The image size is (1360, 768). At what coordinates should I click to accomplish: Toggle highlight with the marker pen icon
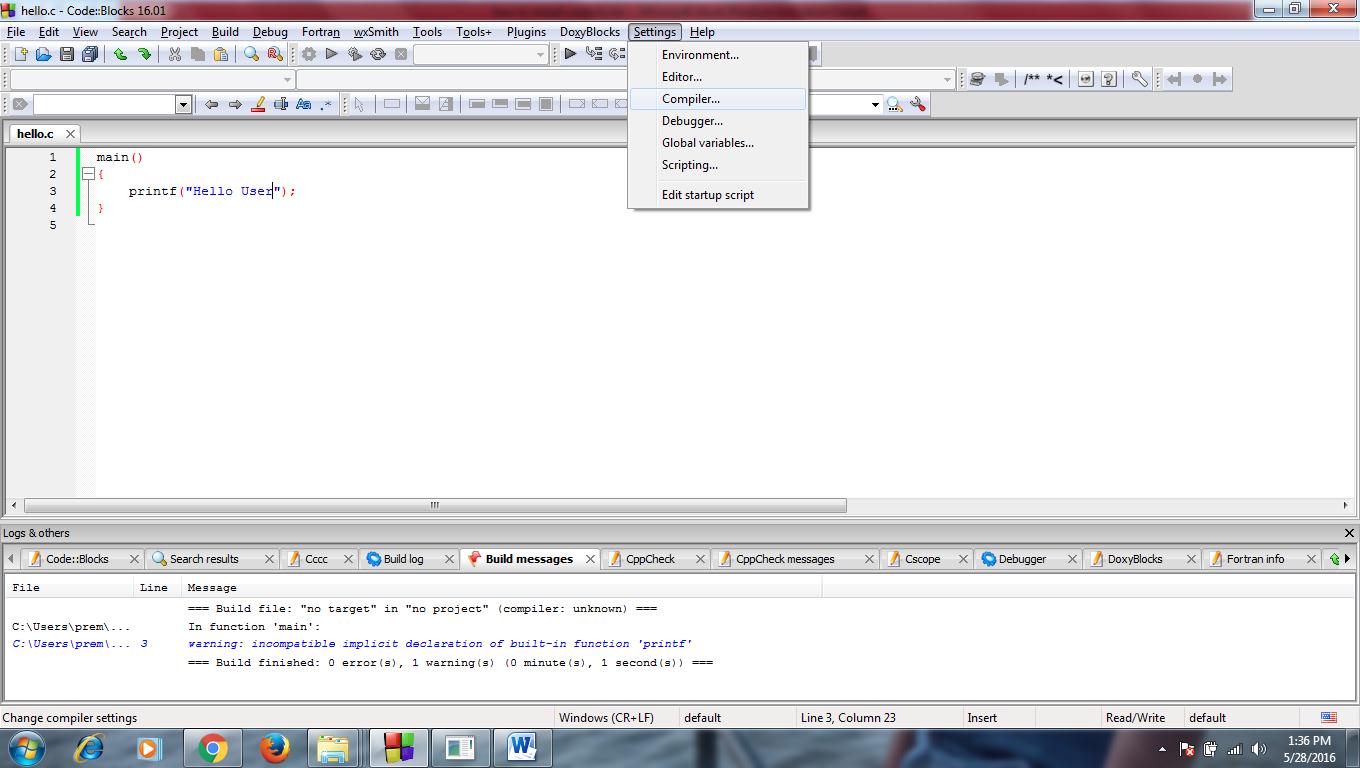258,104
